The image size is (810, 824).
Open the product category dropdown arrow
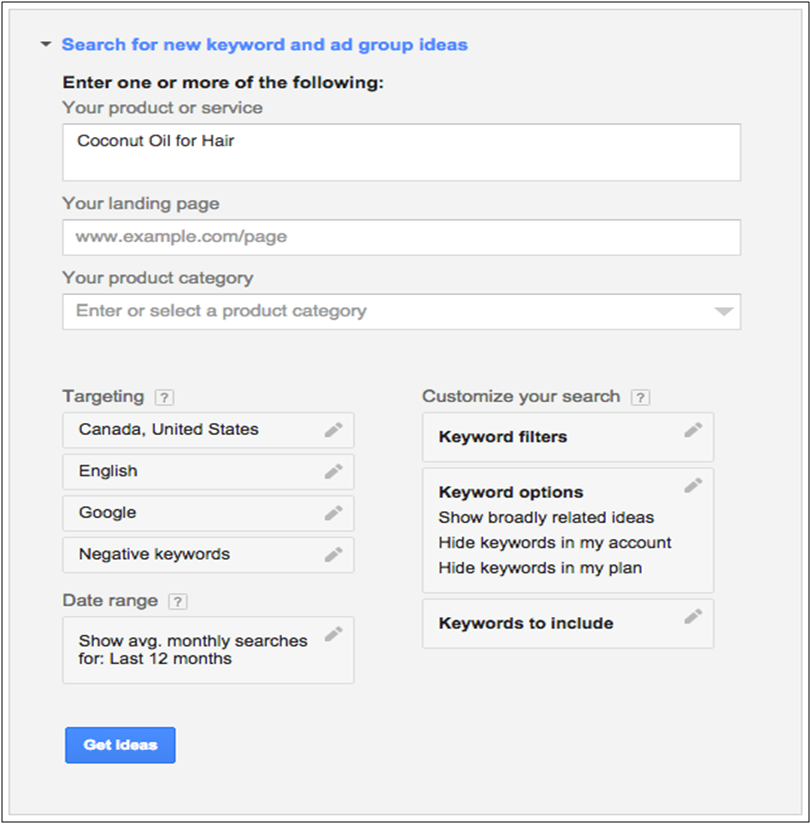[724, 312]
